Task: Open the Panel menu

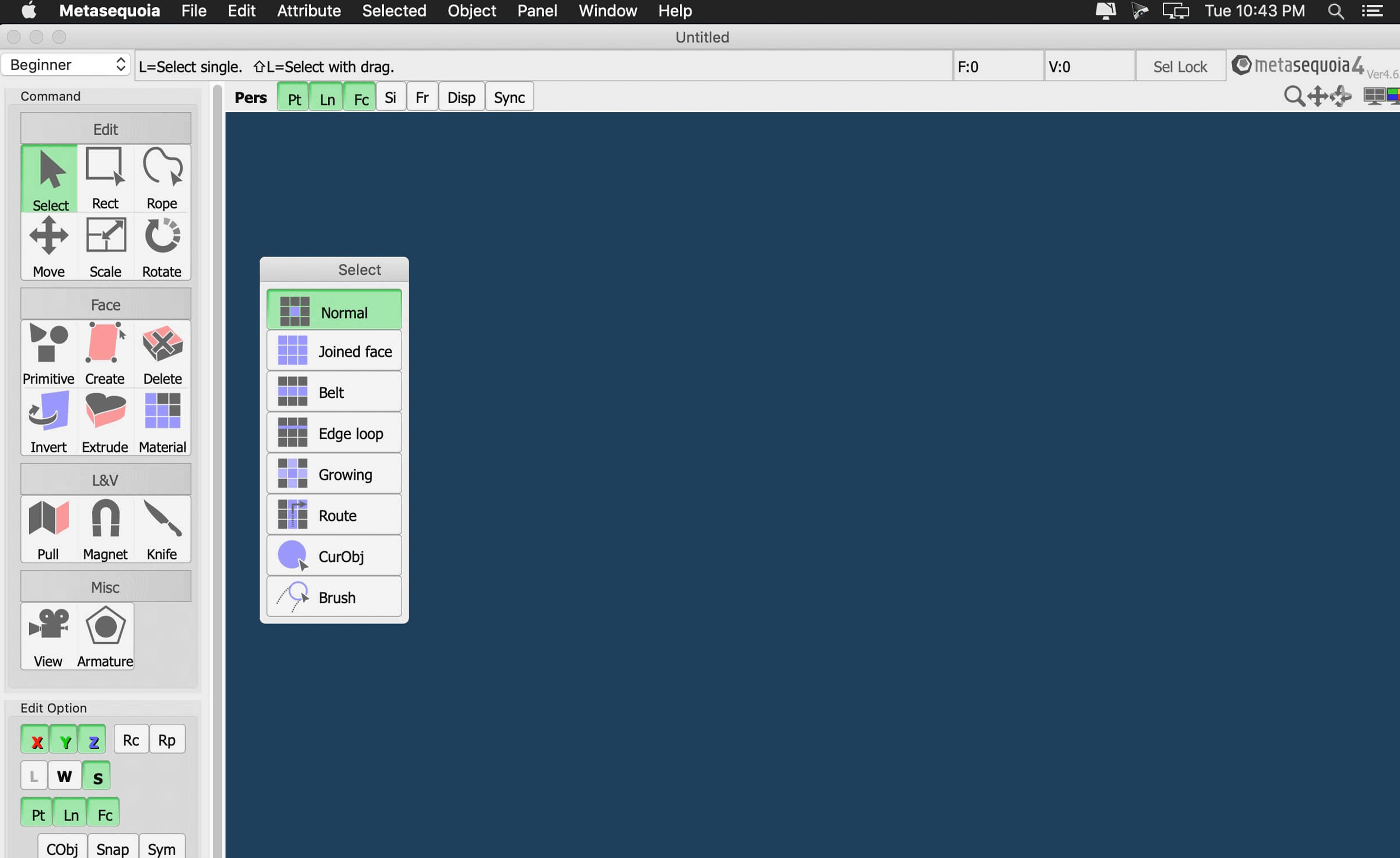Action: tap(537, 11)
